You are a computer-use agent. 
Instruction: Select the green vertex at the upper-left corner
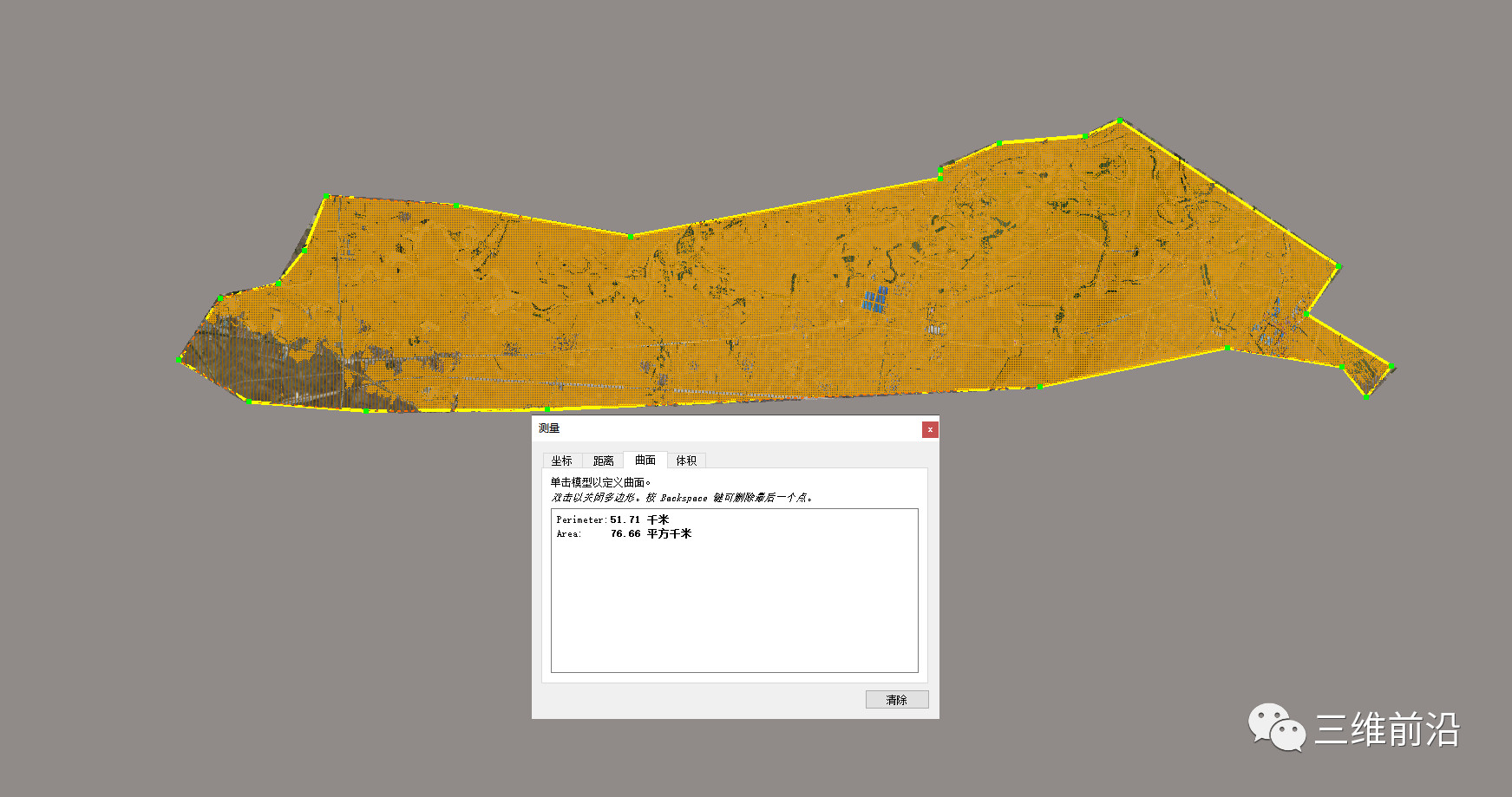click(325, 195)
